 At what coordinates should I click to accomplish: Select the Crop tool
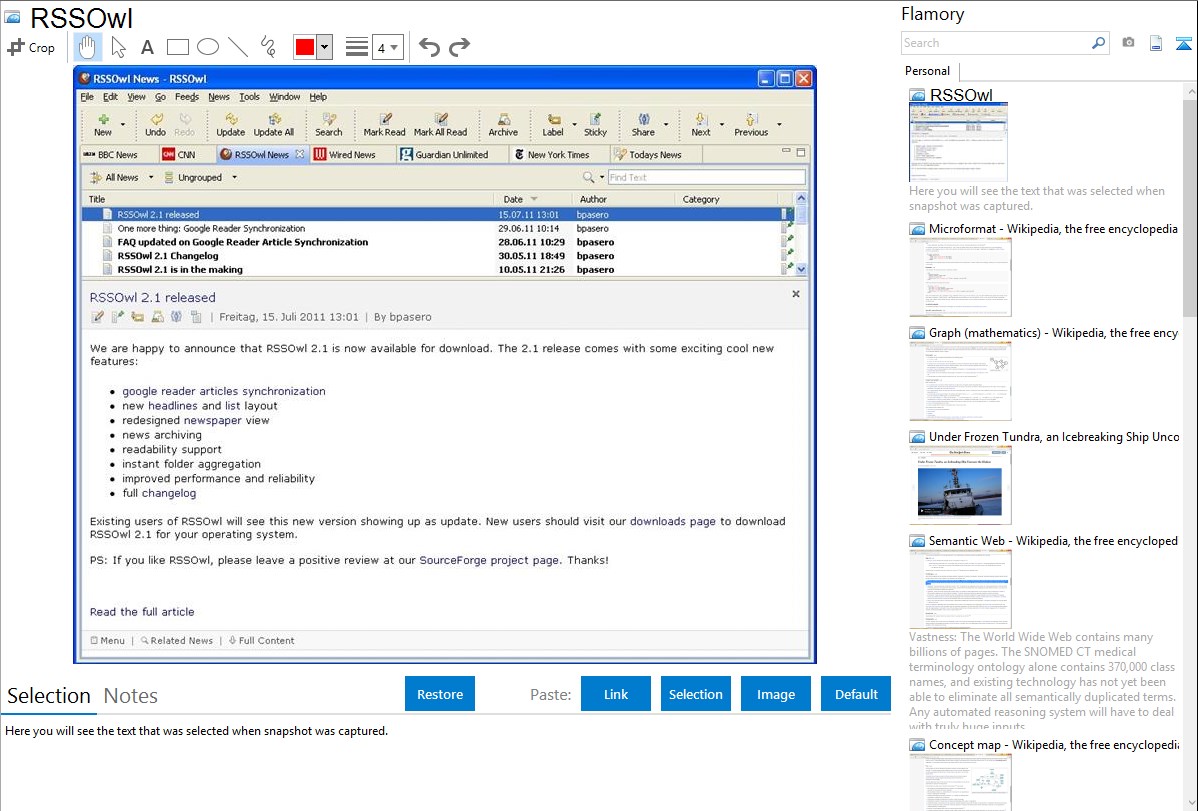tap(31, 47)
